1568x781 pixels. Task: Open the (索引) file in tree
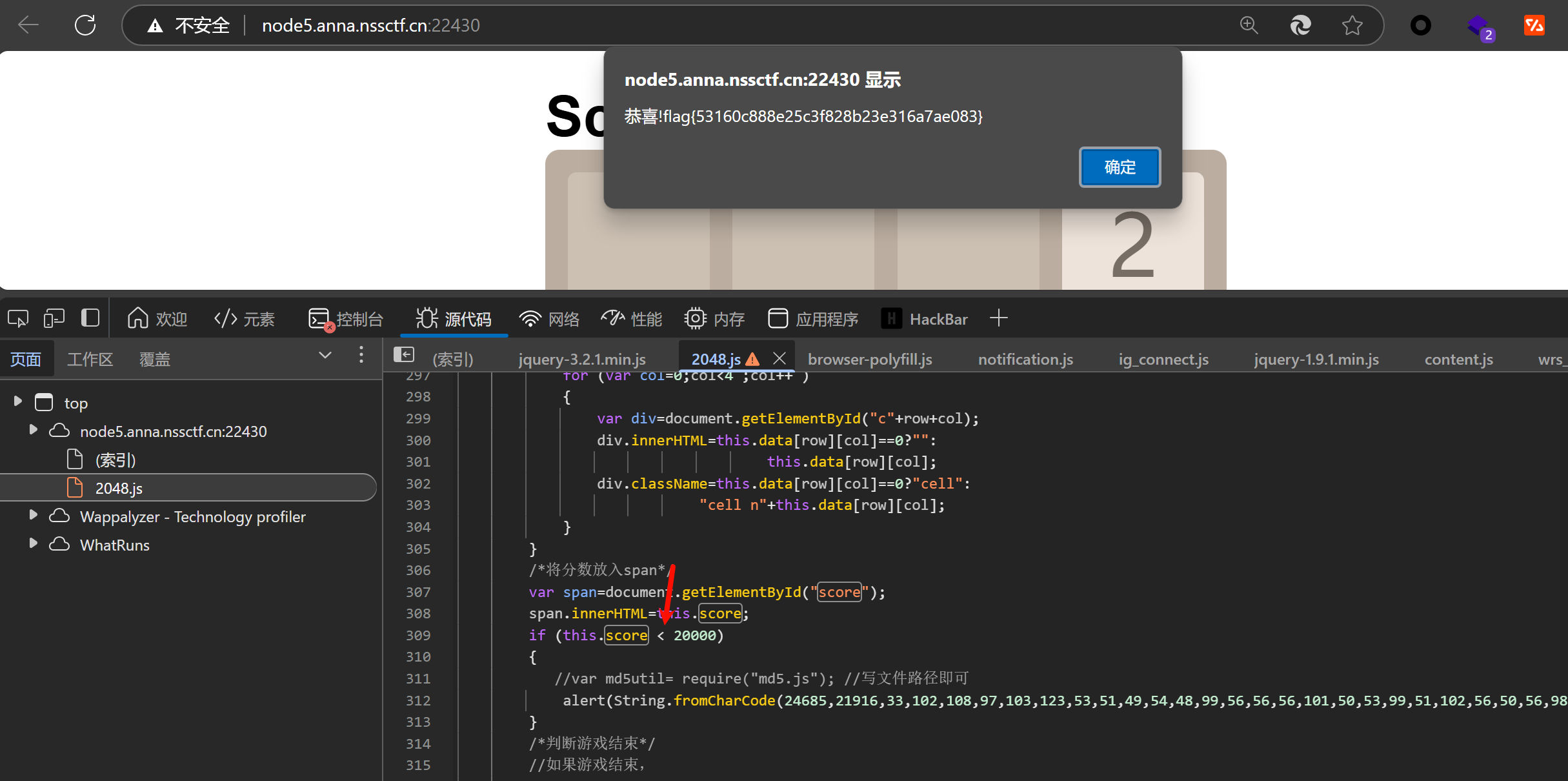(116, 460)
